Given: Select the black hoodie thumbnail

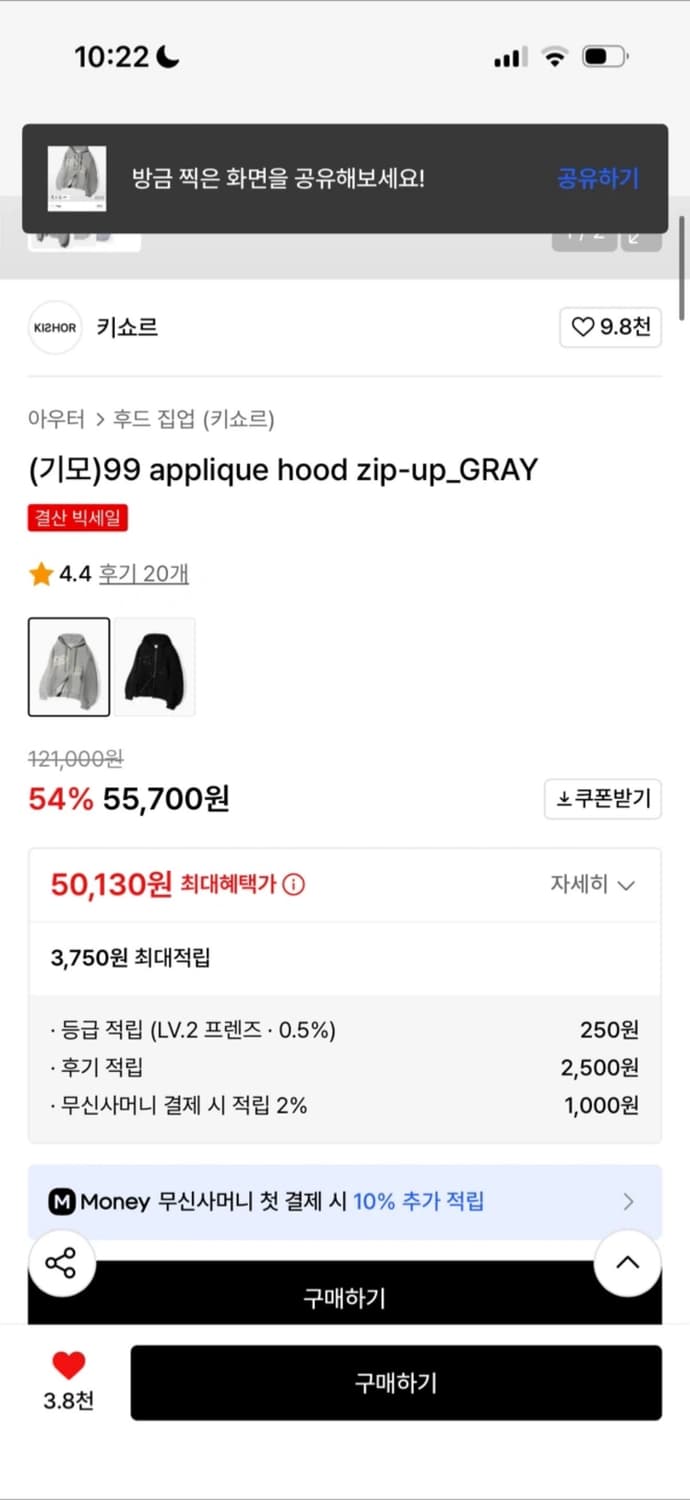Looking at the screenshot, I should tap(154, 666).
